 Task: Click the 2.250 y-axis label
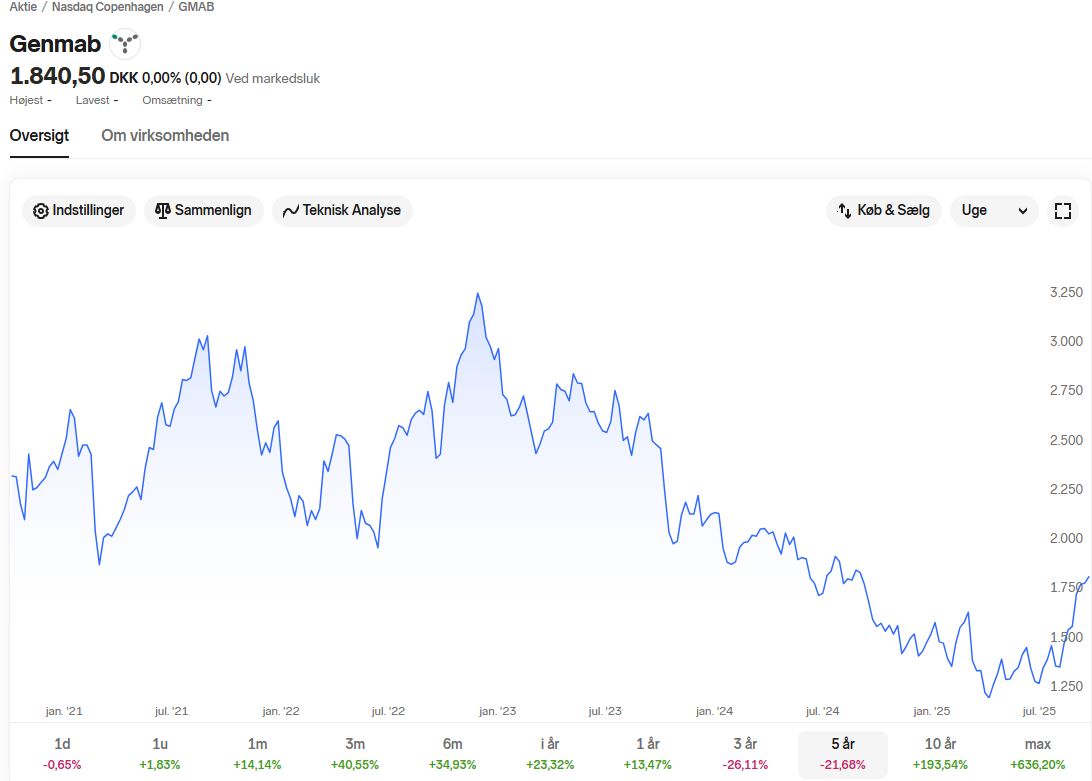click(1066, 489)
